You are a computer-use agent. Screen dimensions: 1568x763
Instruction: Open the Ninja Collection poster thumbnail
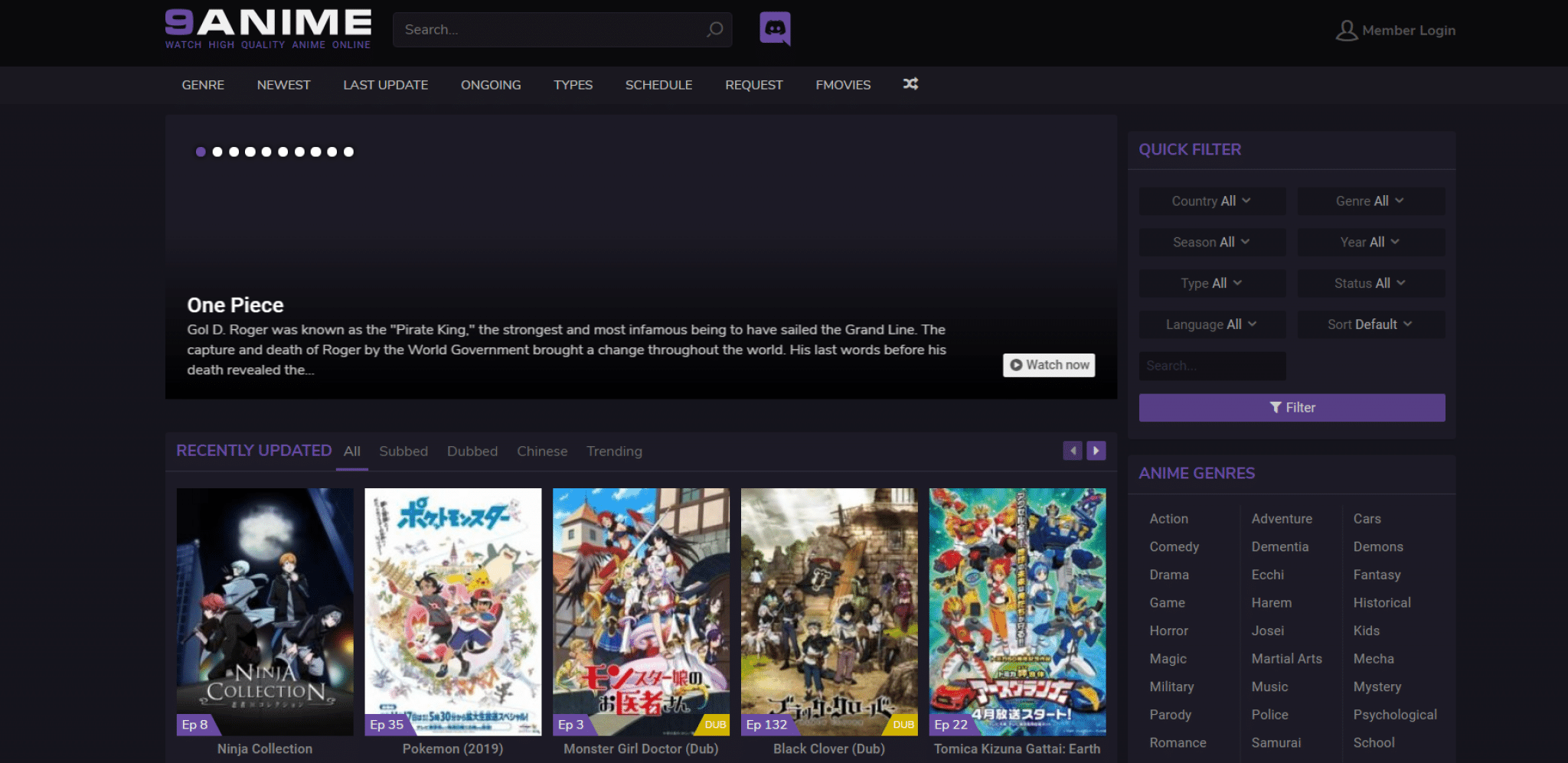265,612
